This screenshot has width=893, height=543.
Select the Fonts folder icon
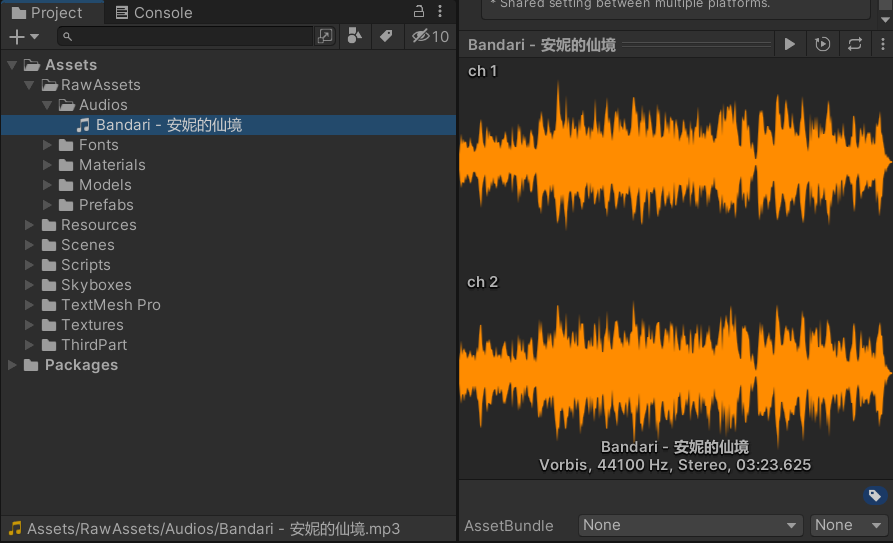[x=67, y=145]
